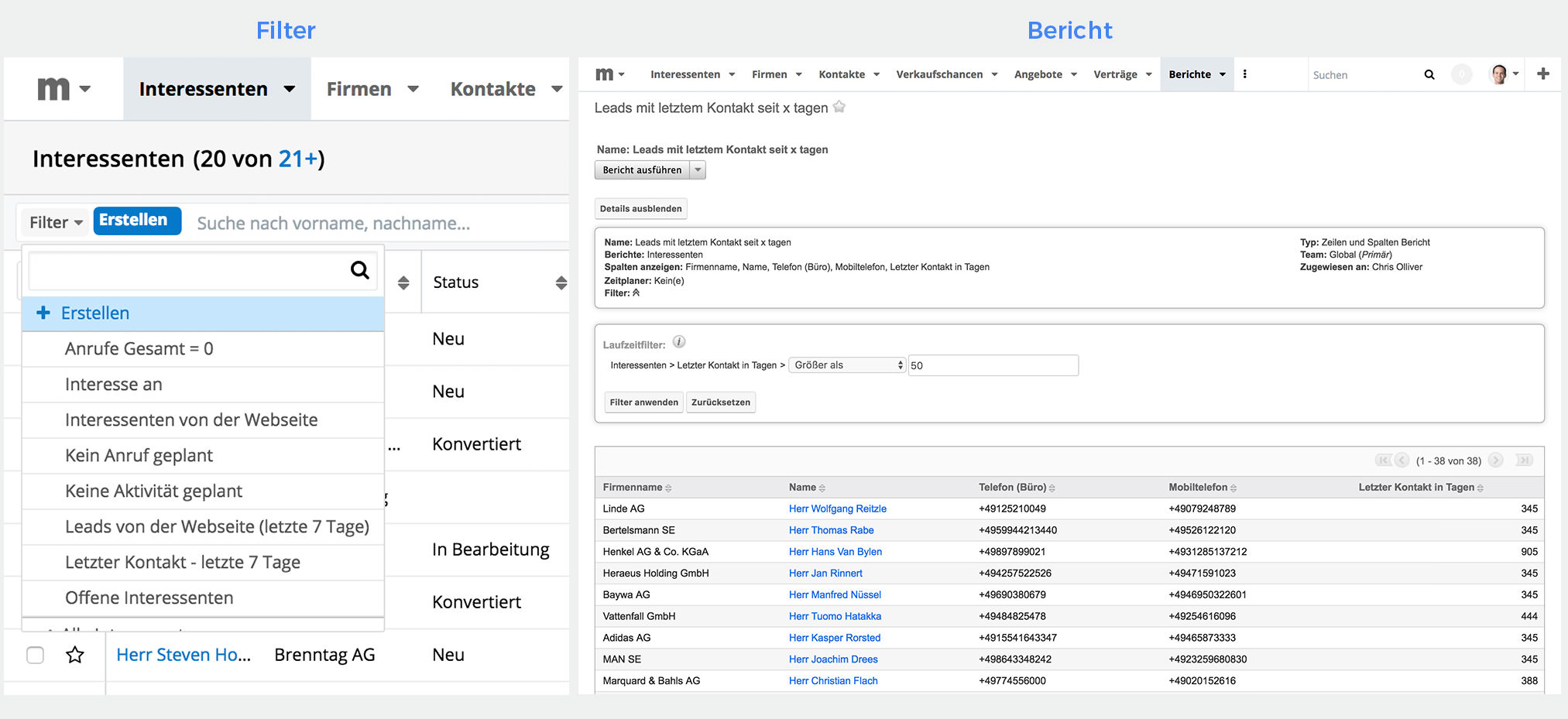Focus the Suche nach vorname, nachname field
Image resolution: width=1568 pixels, height=719 pixels.
(379, 224)
